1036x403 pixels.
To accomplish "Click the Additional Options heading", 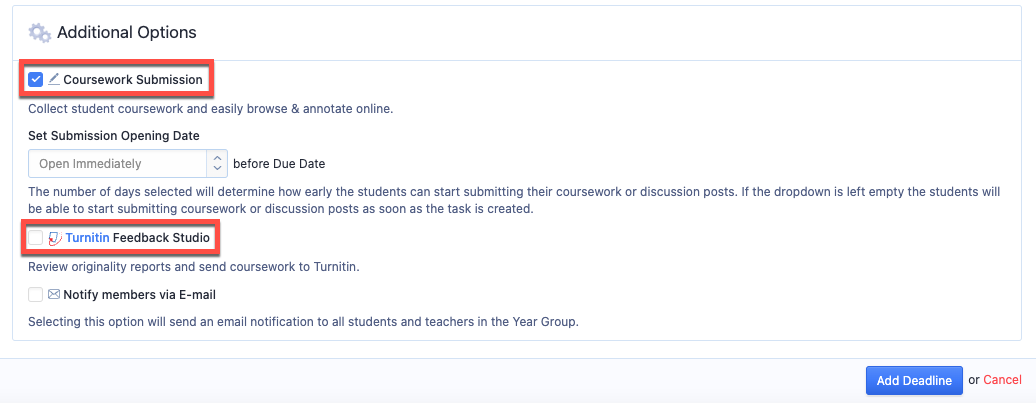I will (127, 32).
